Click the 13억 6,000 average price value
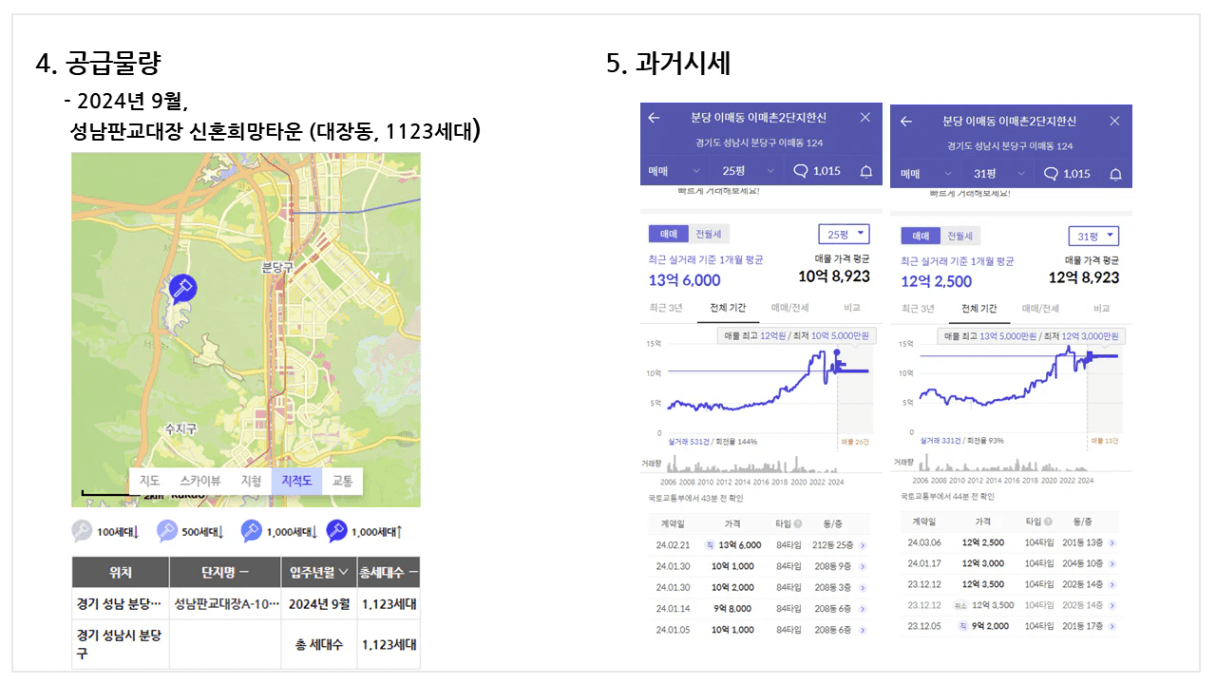 click(685, 281)
